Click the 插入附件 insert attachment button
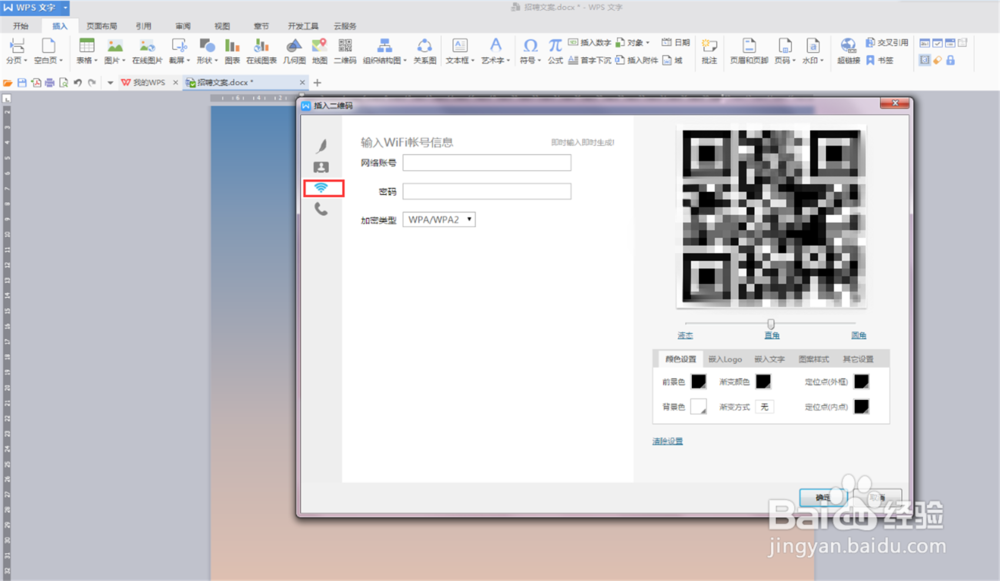The height and width of the screenshot is (581, 1000). point(636,61)
